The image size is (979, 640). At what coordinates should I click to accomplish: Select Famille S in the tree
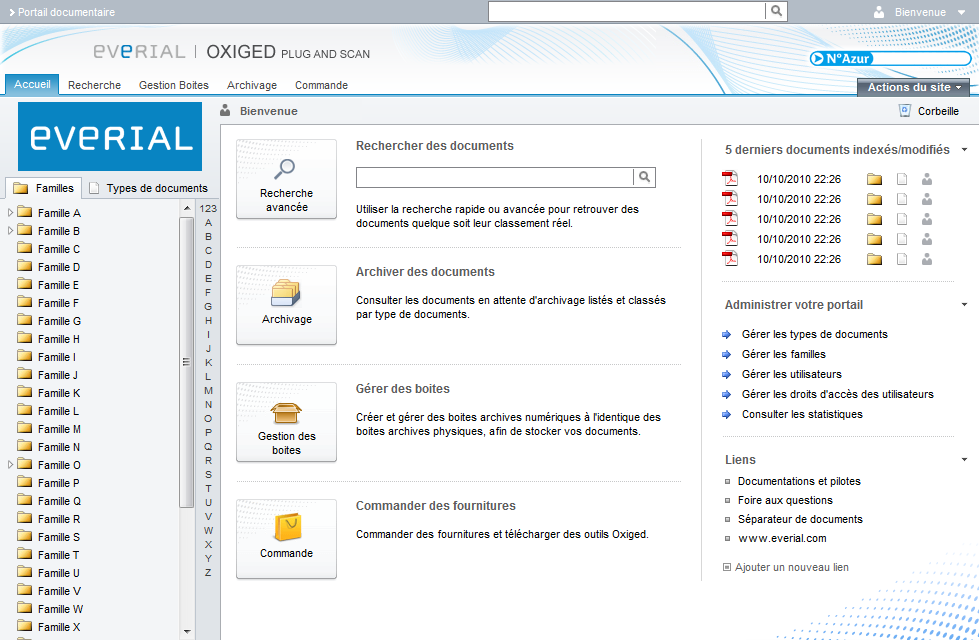click(x=59, y=537)
